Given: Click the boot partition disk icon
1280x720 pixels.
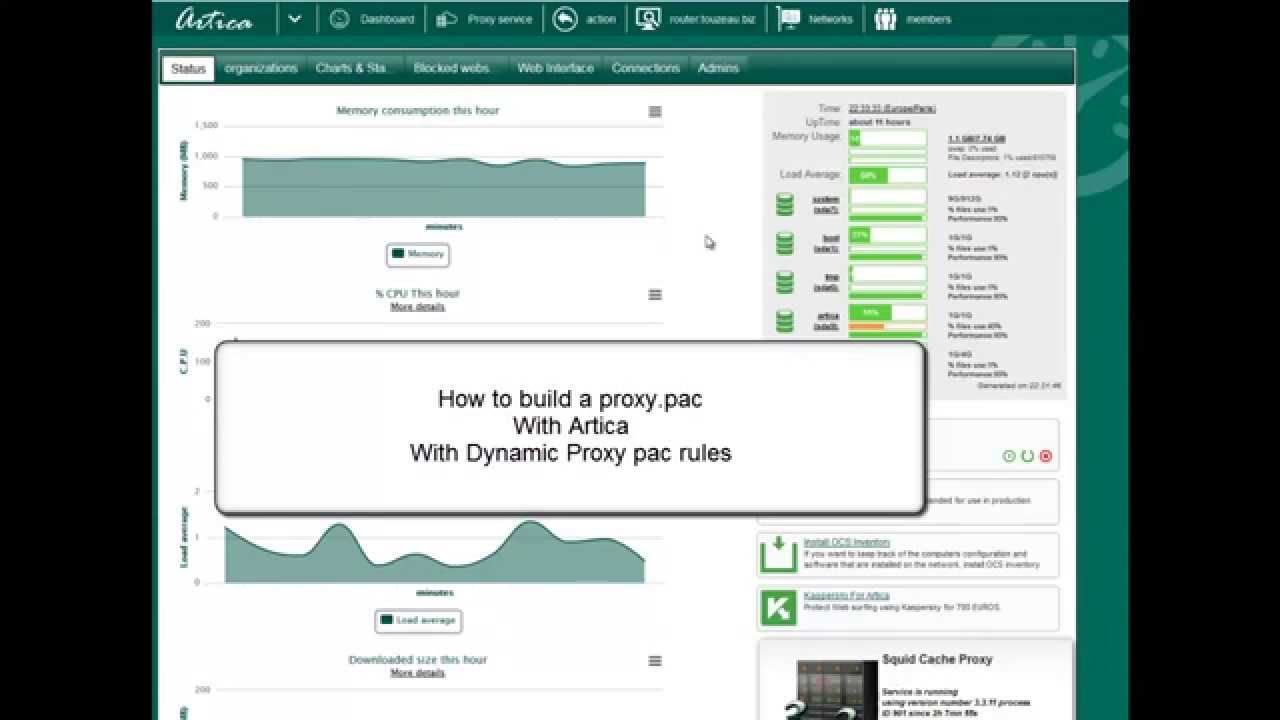Looking at the screenshot, I should click(785, 243).
